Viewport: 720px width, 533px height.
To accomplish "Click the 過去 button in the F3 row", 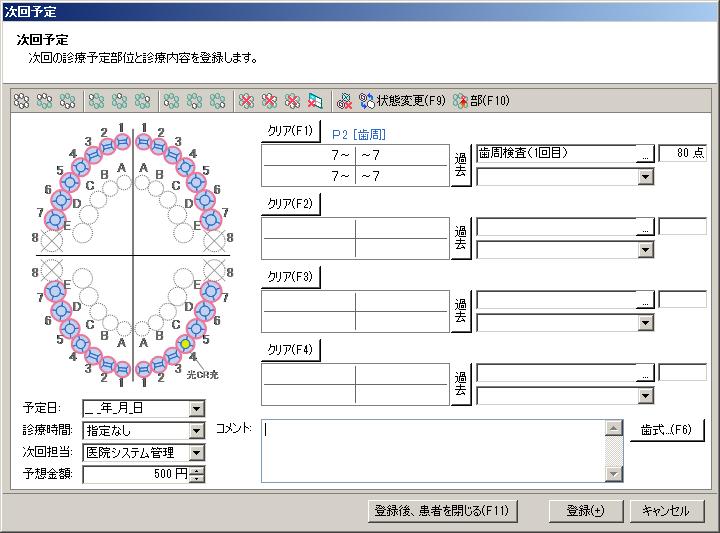I will click(461, 311).
